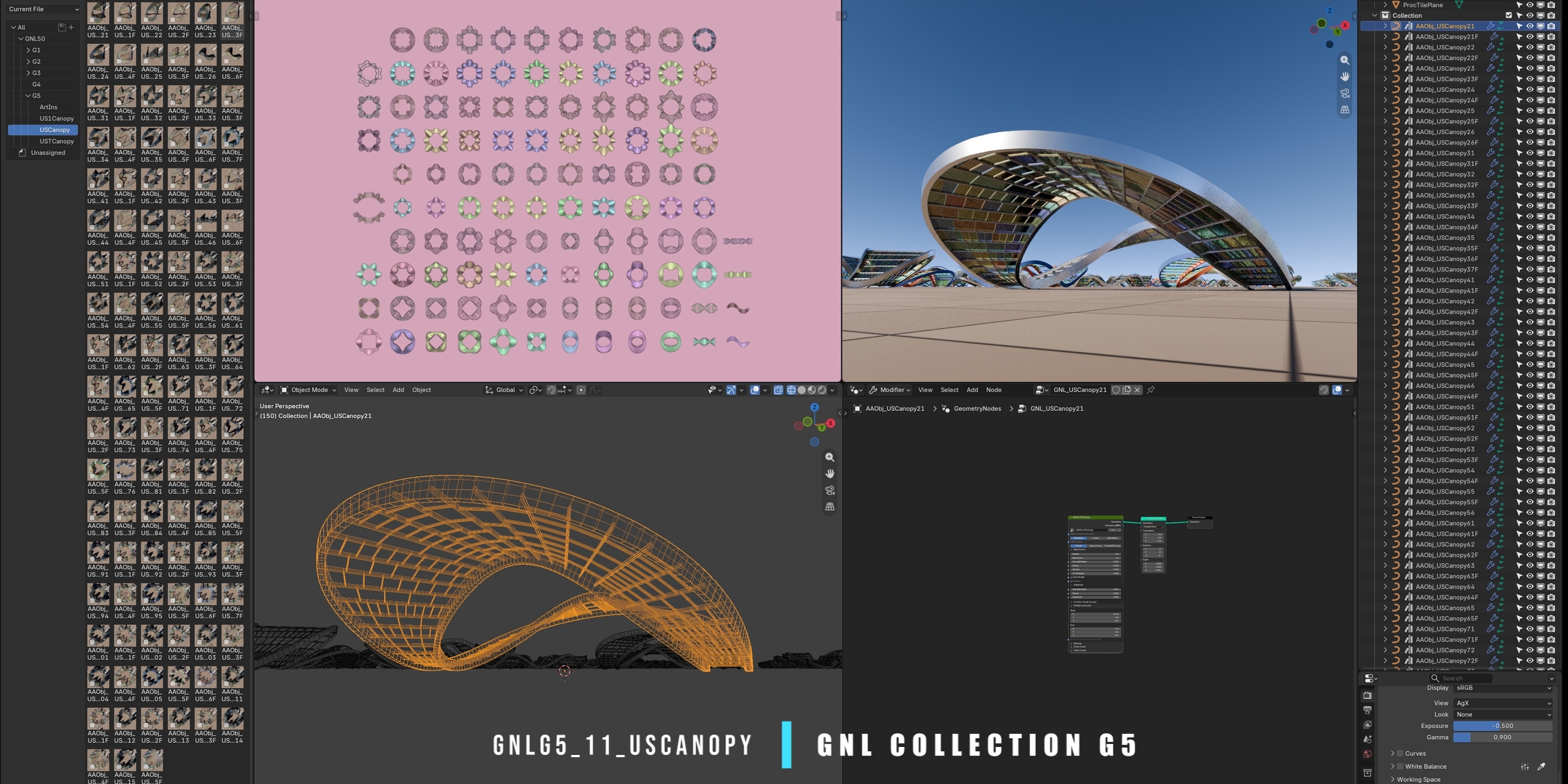Open the World properties tab
Image resolution: width=1568 pixels, height=784 pixels.
point(1368,754)
